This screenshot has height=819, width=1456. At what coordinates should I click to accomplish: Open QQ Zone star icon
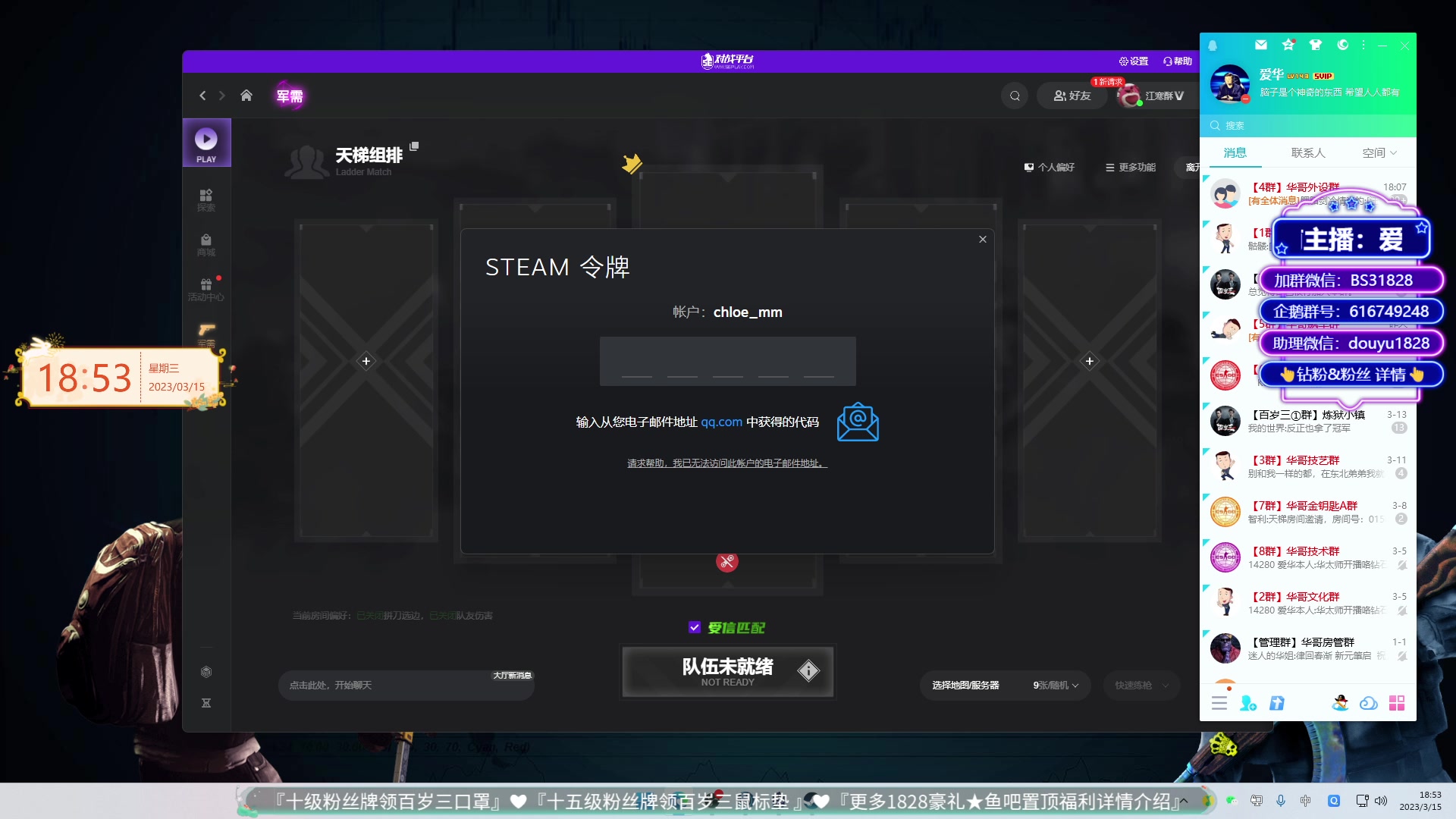[x=1288, y=45]
